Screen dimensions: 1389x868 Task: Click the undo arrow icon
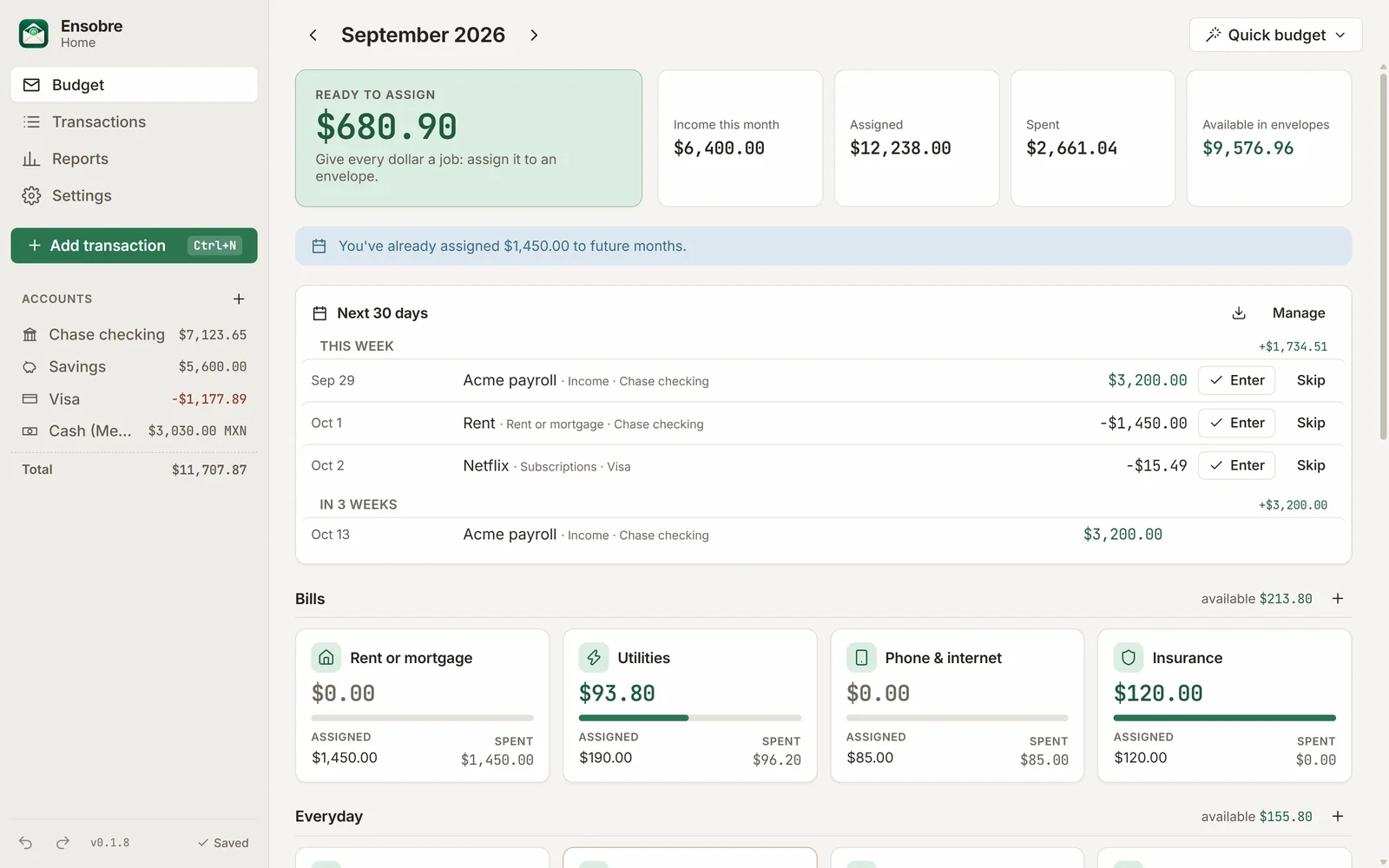pos(26,843)
